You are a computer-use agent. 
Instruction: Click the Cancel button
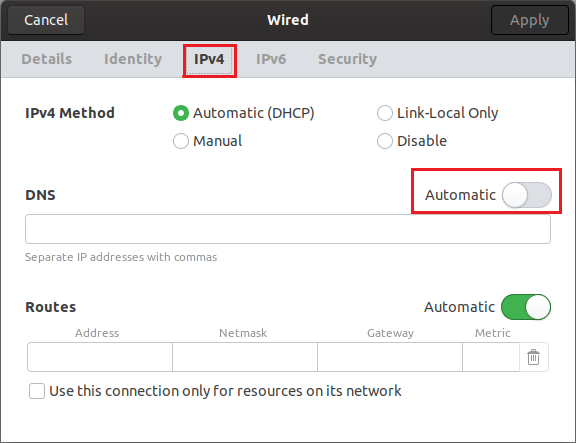pos(46,20)
